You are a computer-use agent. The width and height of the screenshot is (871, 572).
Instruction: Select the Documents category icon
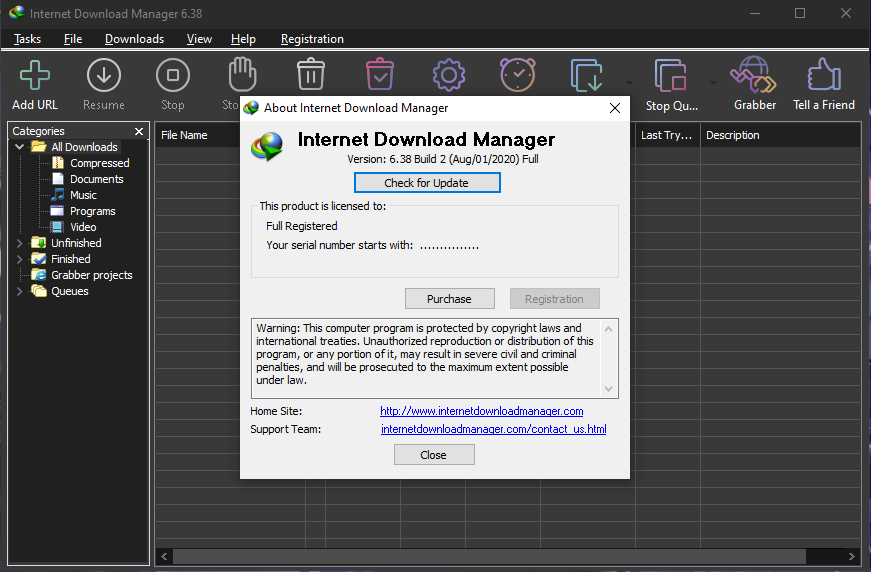tap(58, 179)
